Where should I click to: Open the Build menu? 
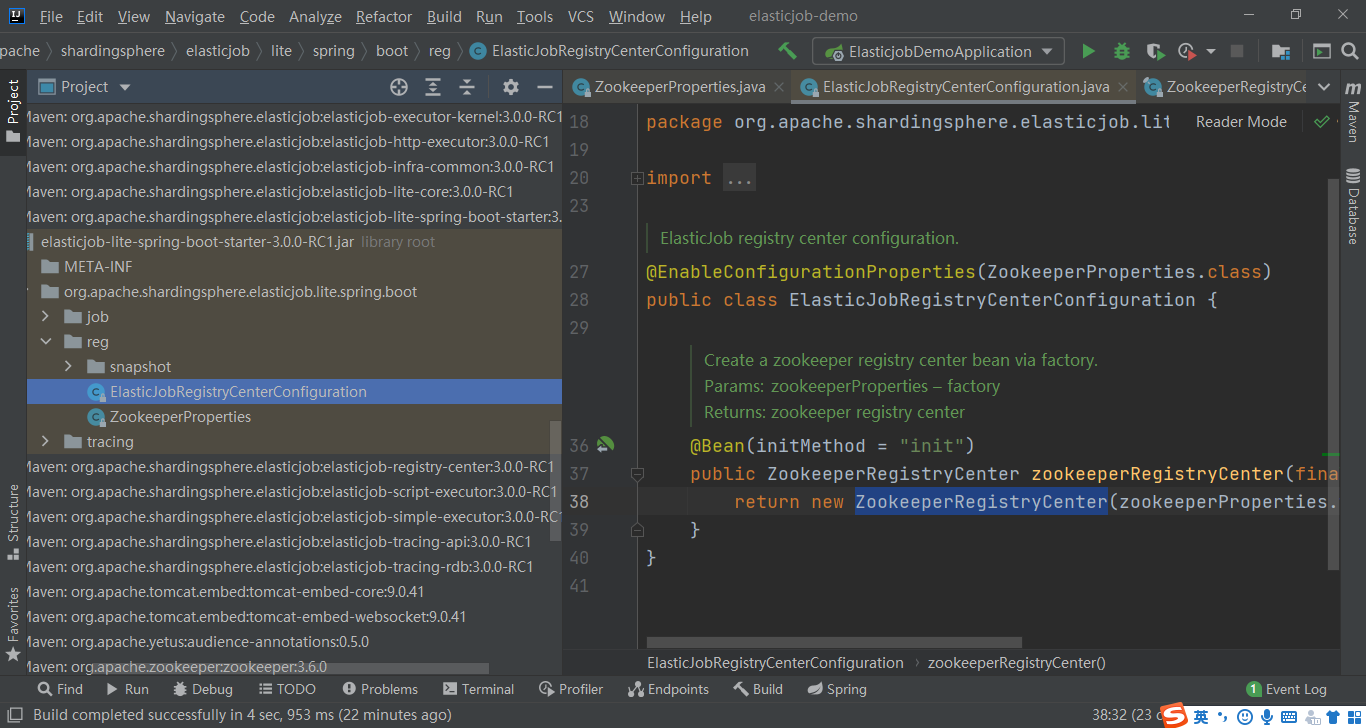coord(444,16)
